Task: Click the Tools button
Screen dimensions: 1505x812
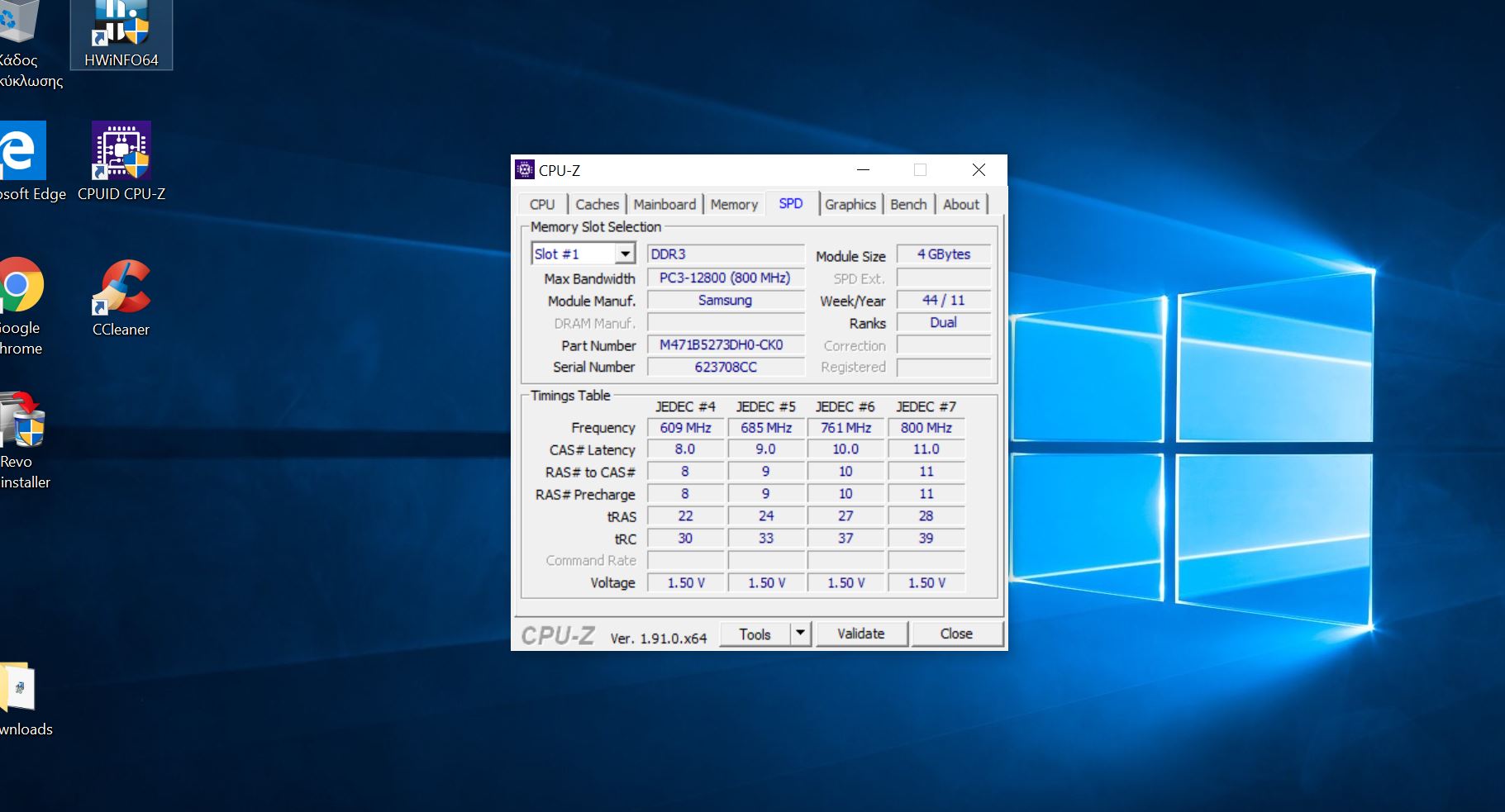Action: [755, 634]
